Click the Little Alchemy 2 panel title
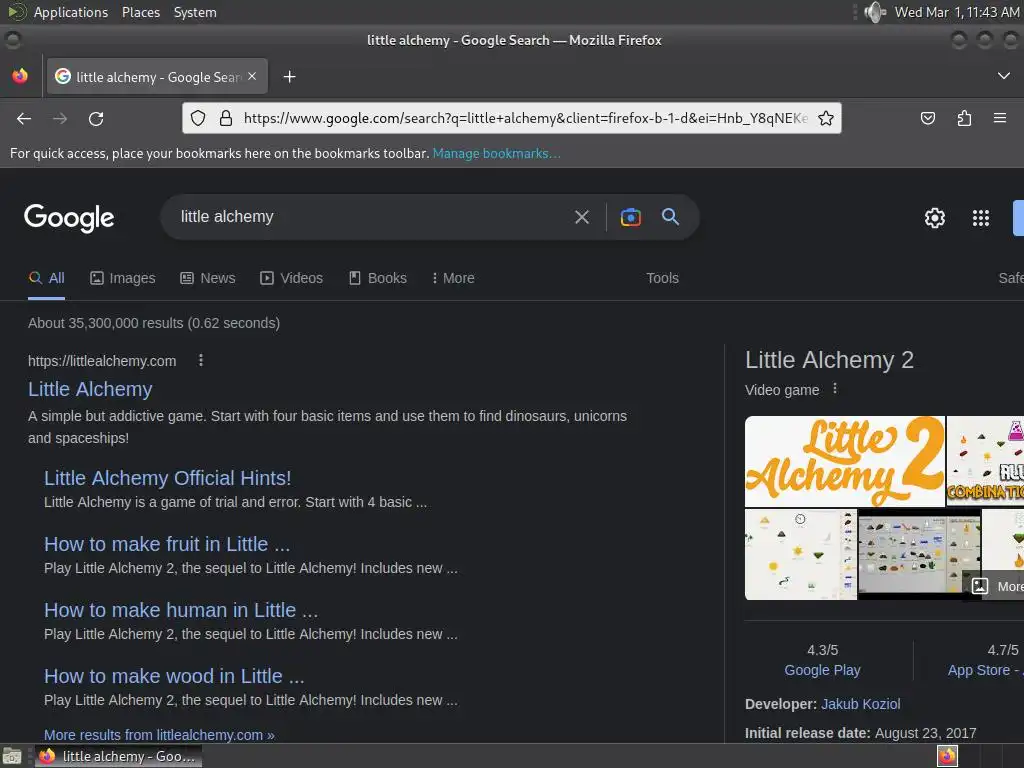1024x768 pixels. click(829, 360)
